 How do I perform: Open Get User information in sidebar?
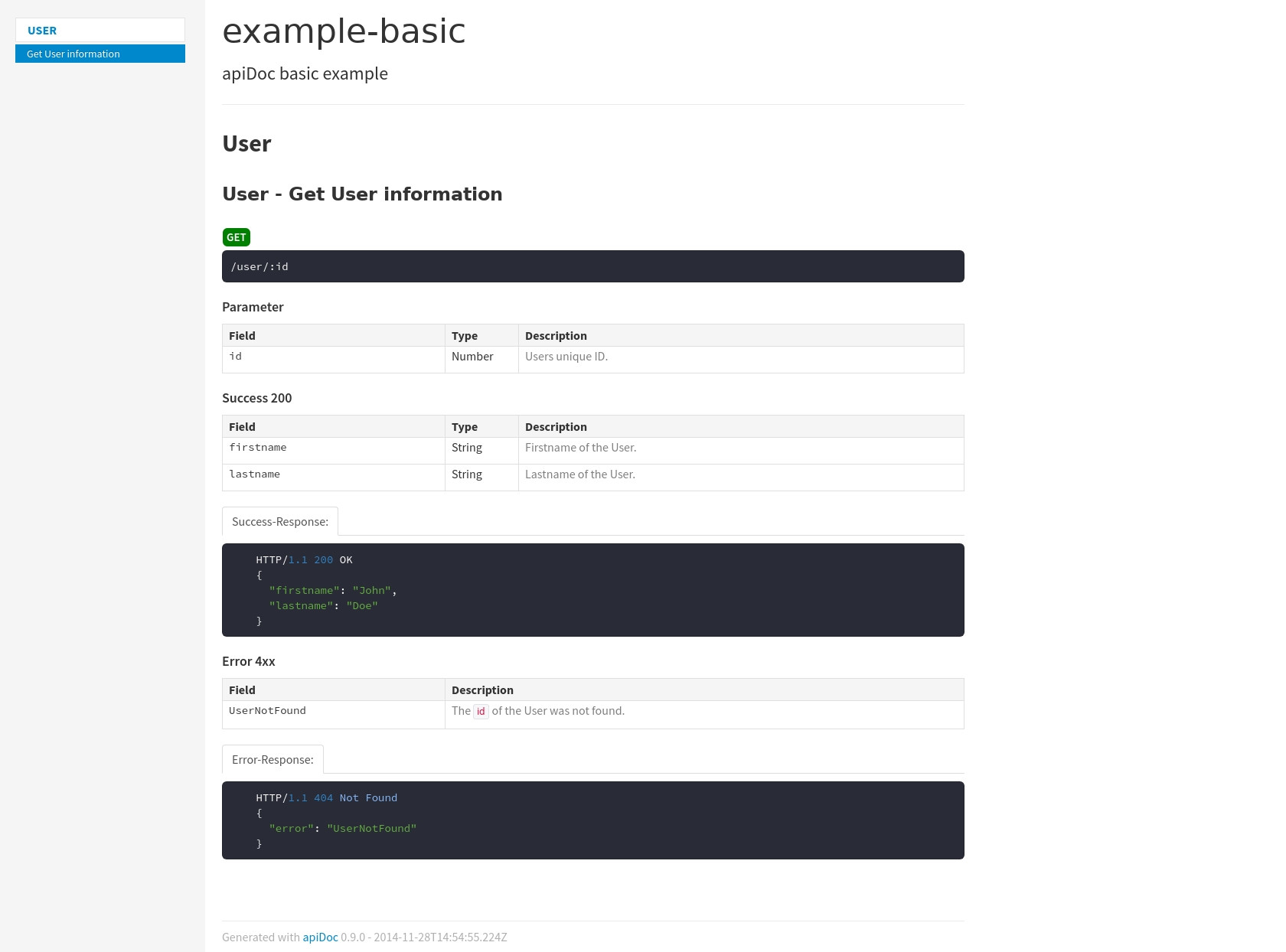[x=73, y=54]
